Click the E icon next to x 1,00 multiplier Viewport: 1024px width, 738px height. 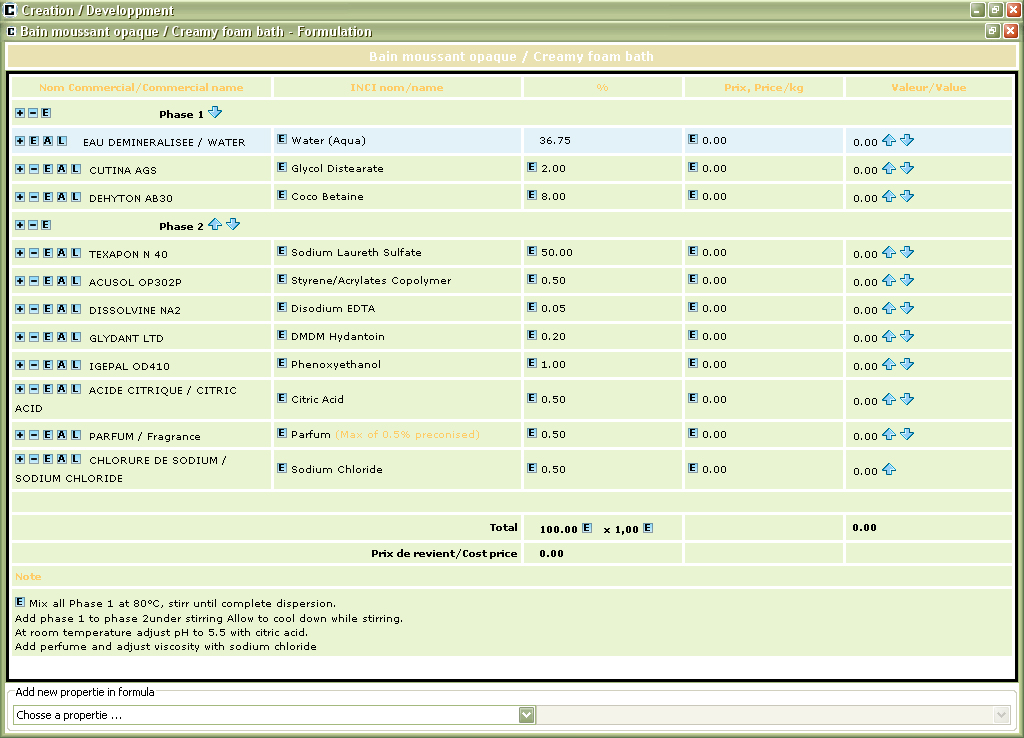648,528
